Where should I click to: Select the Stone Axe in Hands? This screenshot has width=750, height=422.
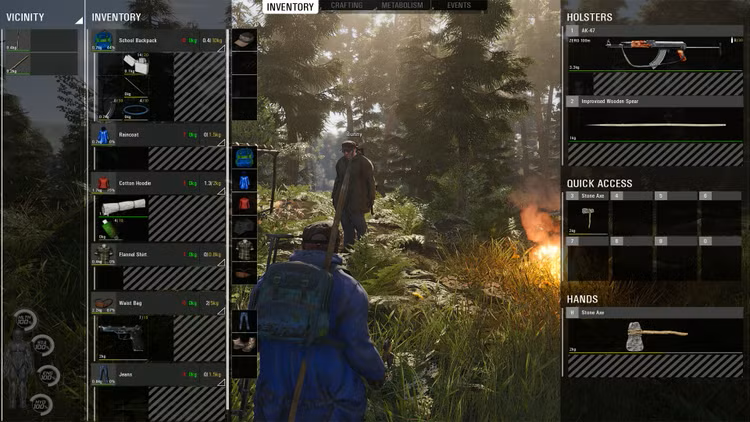655,334
